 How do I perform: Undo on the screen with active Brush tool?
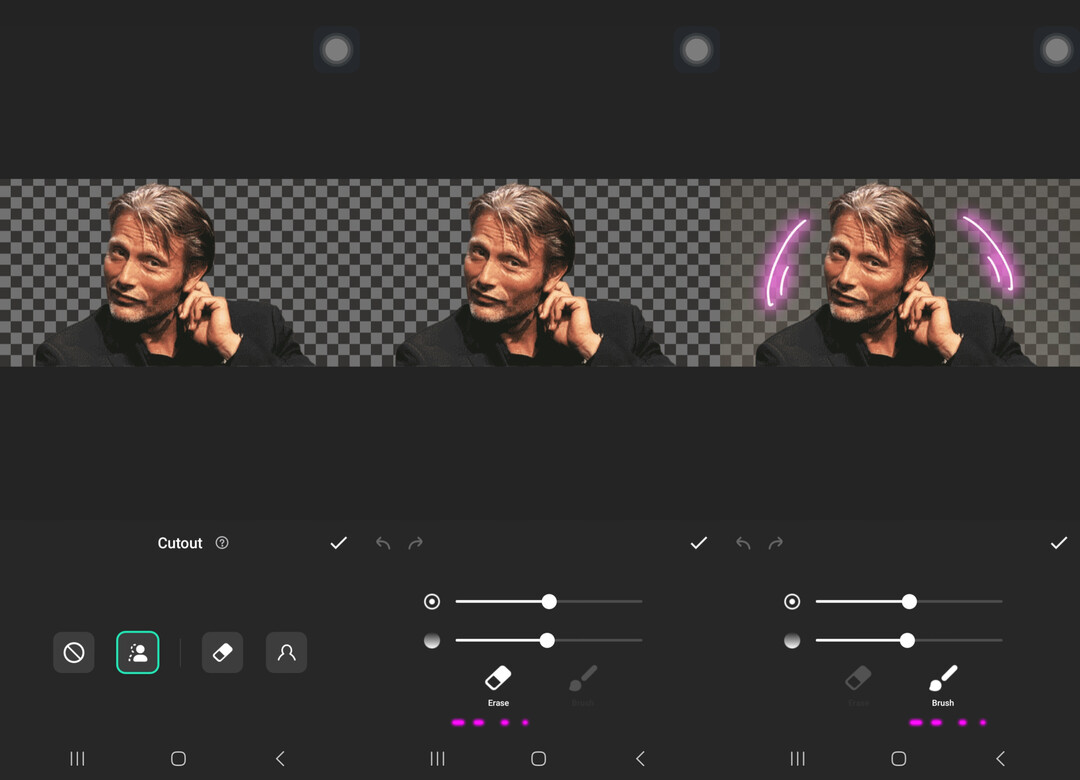[x=743, y=543]
